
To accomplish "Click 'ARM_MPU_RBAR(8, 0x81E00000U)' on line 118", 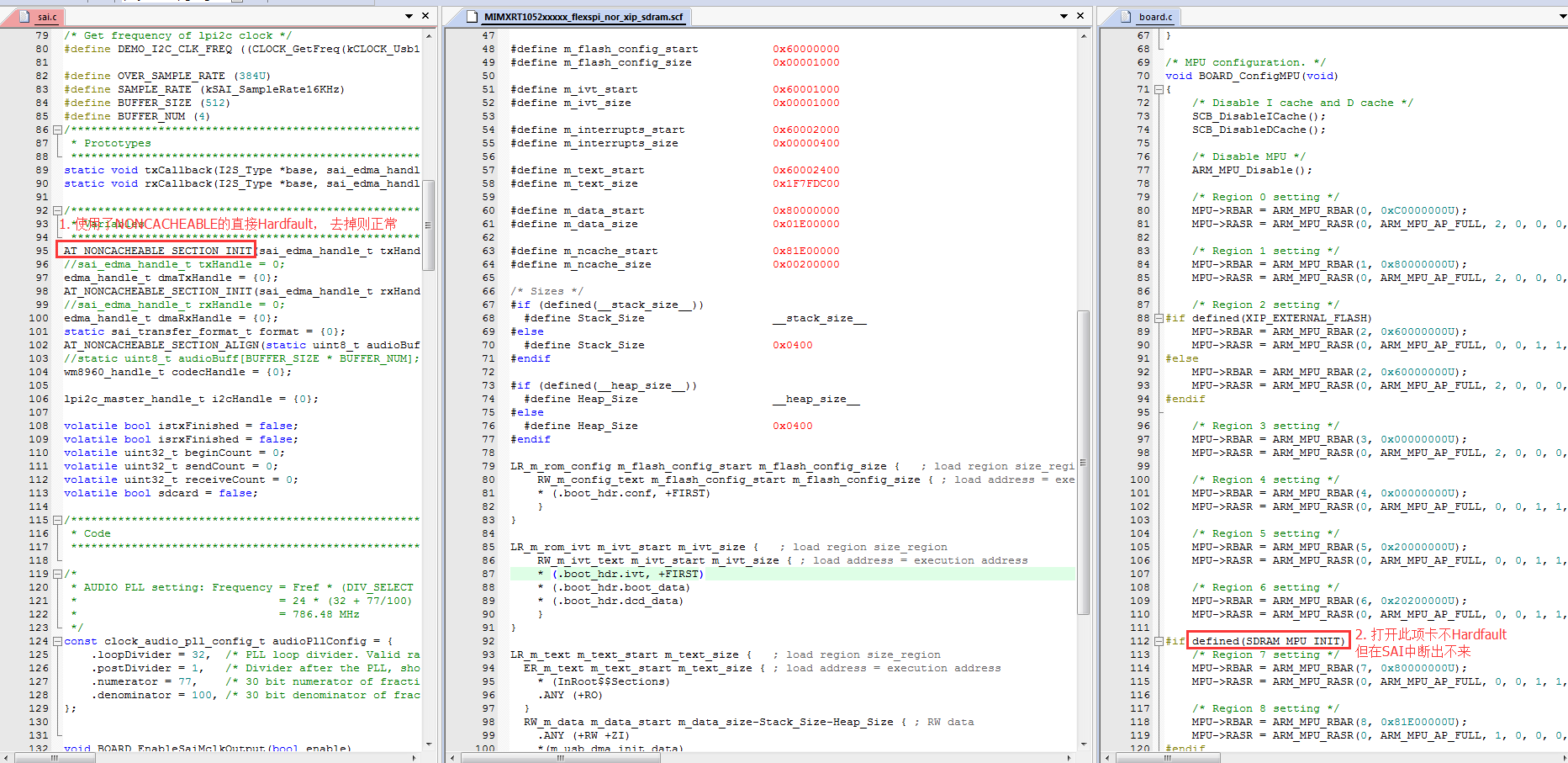I will 1366,722.
